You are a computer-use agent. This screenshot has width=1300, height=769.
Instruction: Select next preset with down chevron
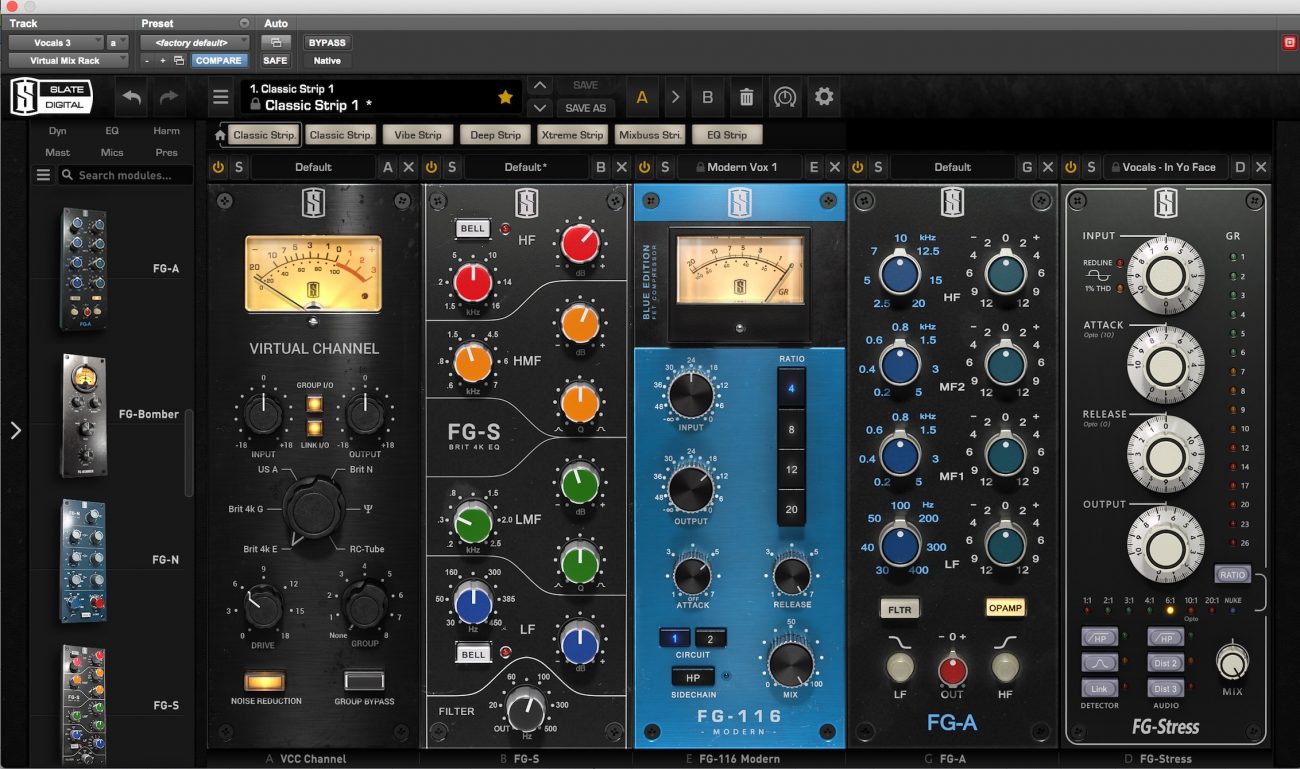(539, 107)
